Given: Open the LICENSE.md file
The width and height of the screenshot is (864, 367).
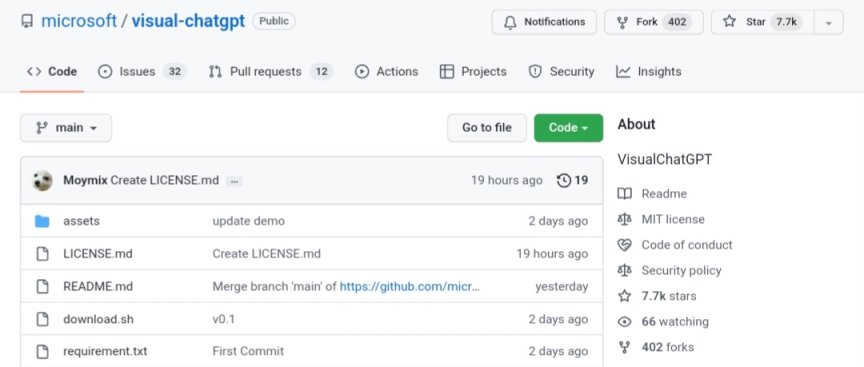Looking at the screenshot, I should point(98,254).
